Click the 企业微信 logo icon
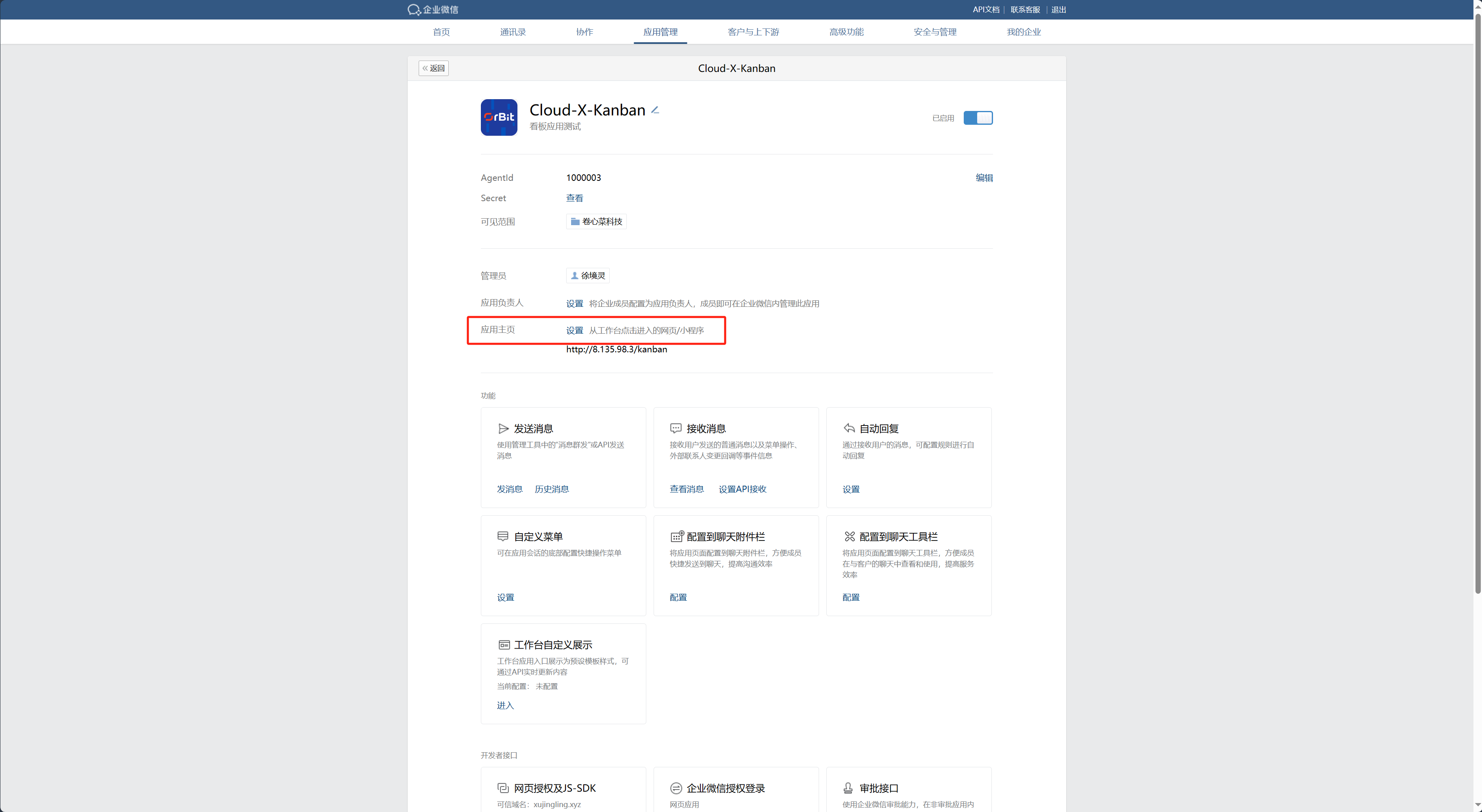Image resolution: width=1482 pixels, height=812 pixels. (414, 10)
